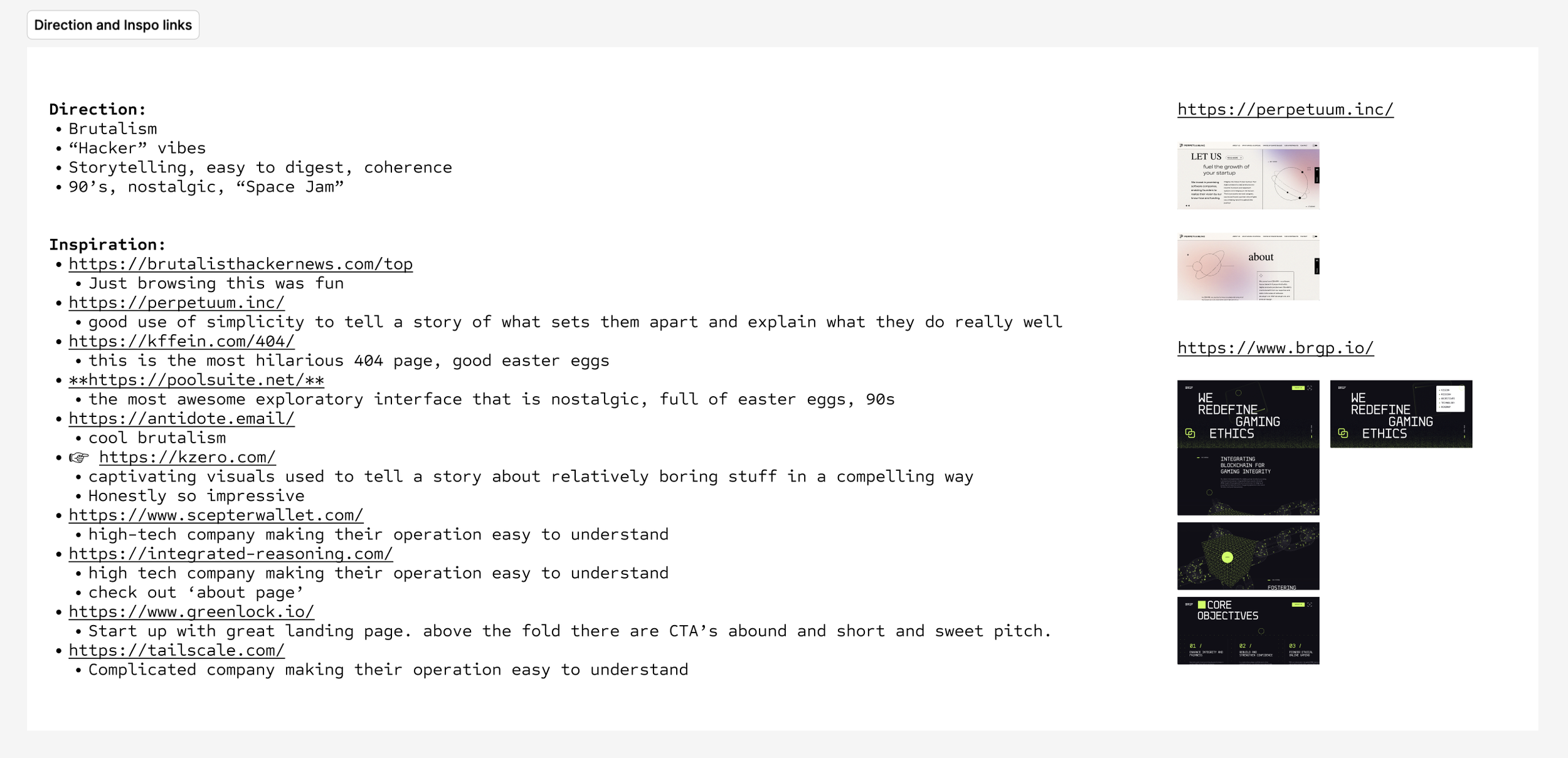The image size is (1568, 758).
Task: Select the perpetuum 'about' page thumbnail
Action: tap(1248, 266)
